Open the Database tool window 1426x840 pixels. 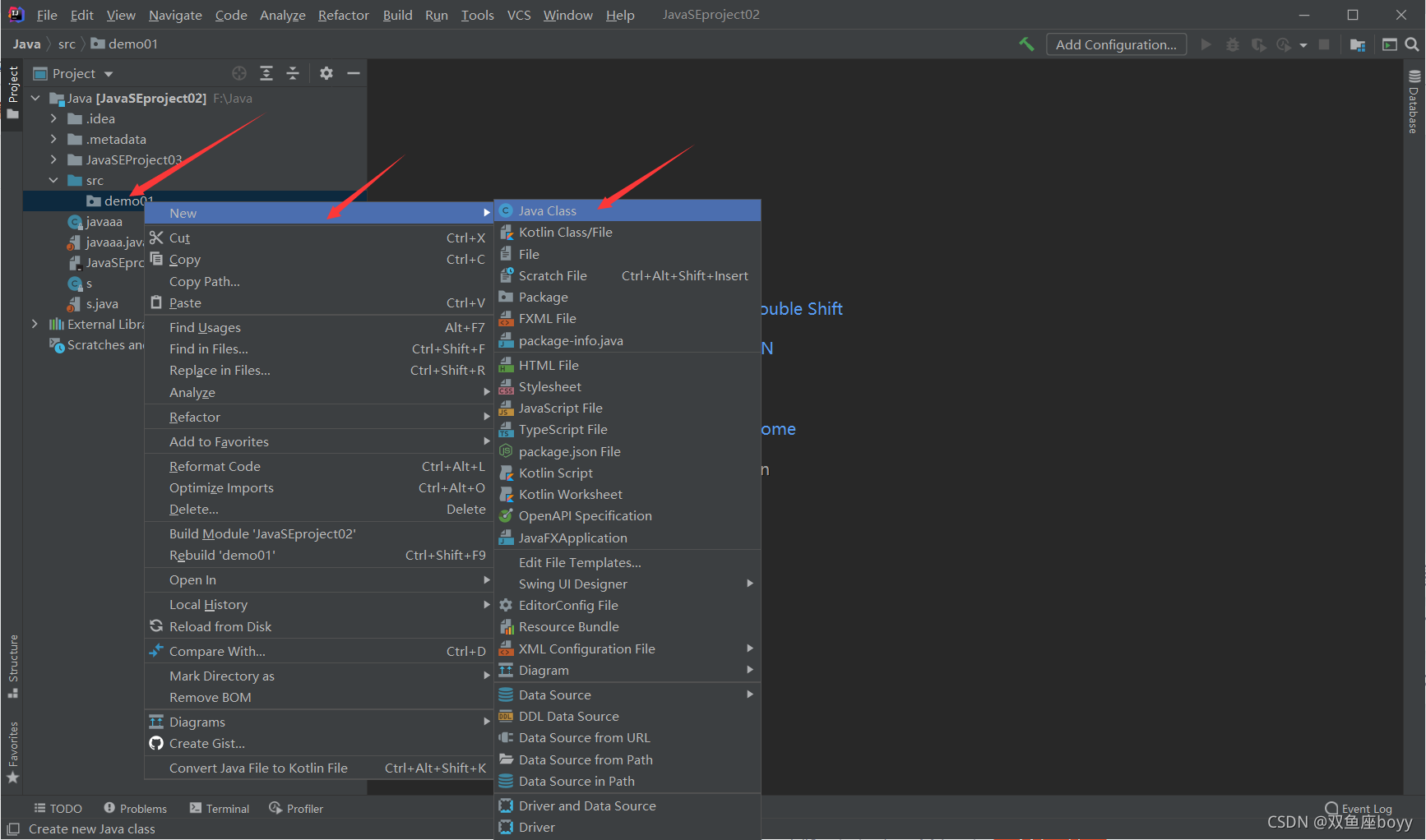(x=1414, y=102)
